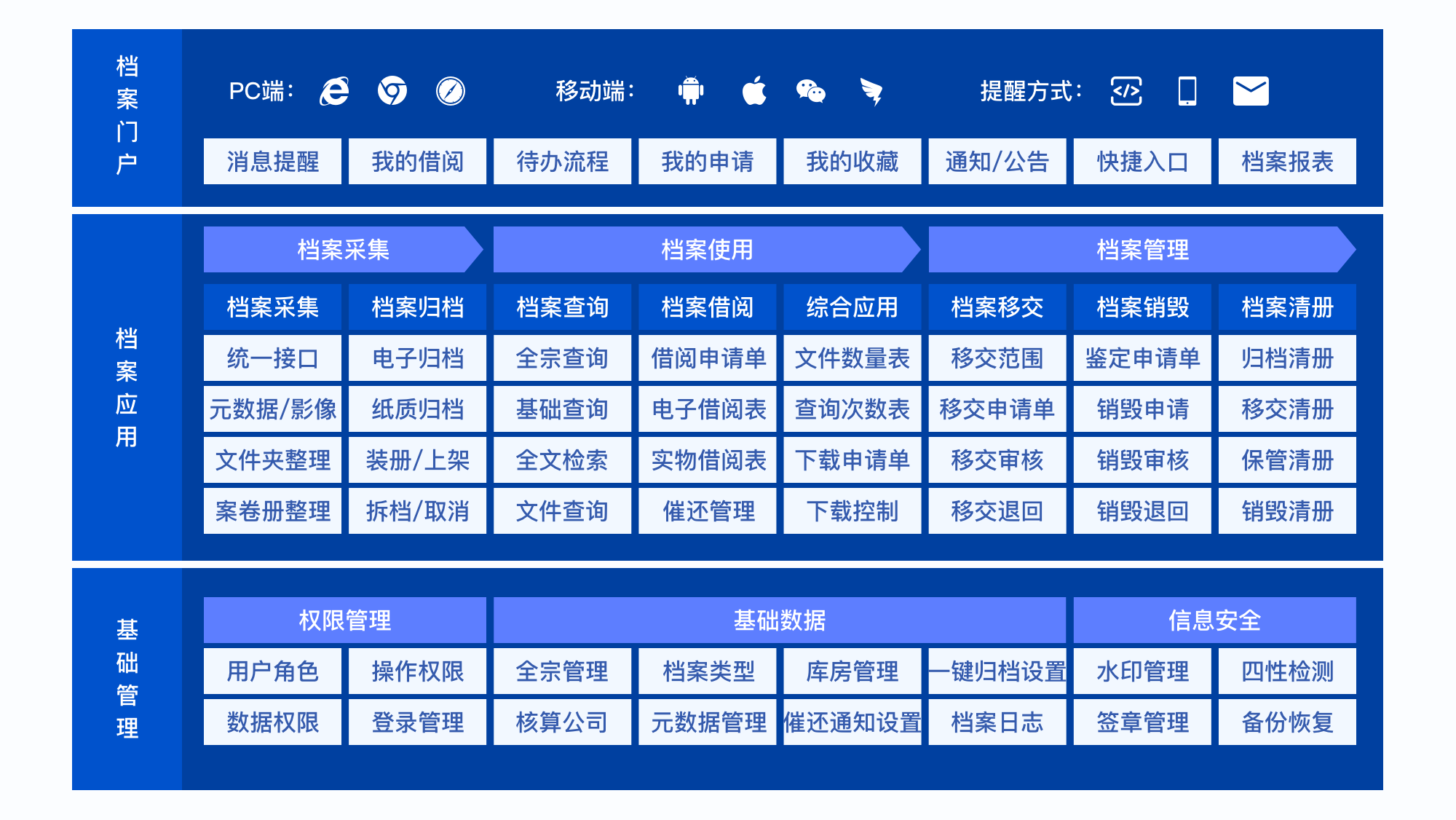The height and width of the screenshot is (820, 1456).
Task: Click the email envelope icon
Action: pyautogui.click(x=1251, y=91)
